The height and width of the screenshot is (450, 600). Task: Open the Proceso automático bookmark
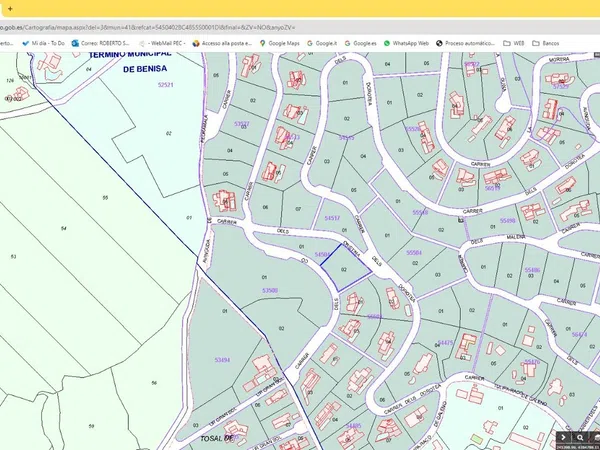[466, 44]
